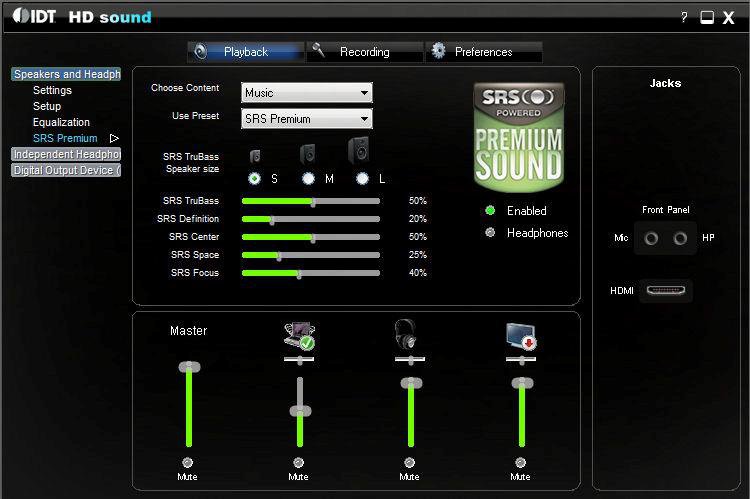Open the Setup item in sidebar
750x499 pixels.
(47, 106)
